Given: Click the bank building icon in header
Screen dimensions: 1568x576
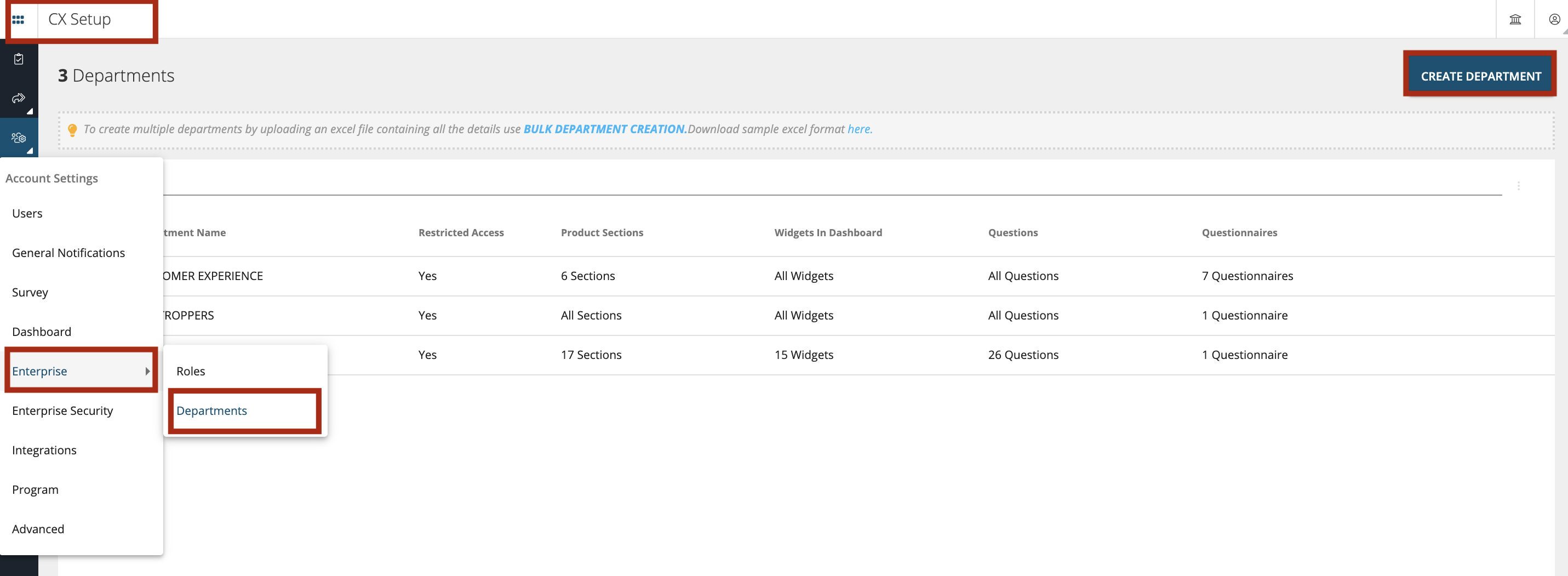Looking at the screenshot, I should tap(1515, 20).
